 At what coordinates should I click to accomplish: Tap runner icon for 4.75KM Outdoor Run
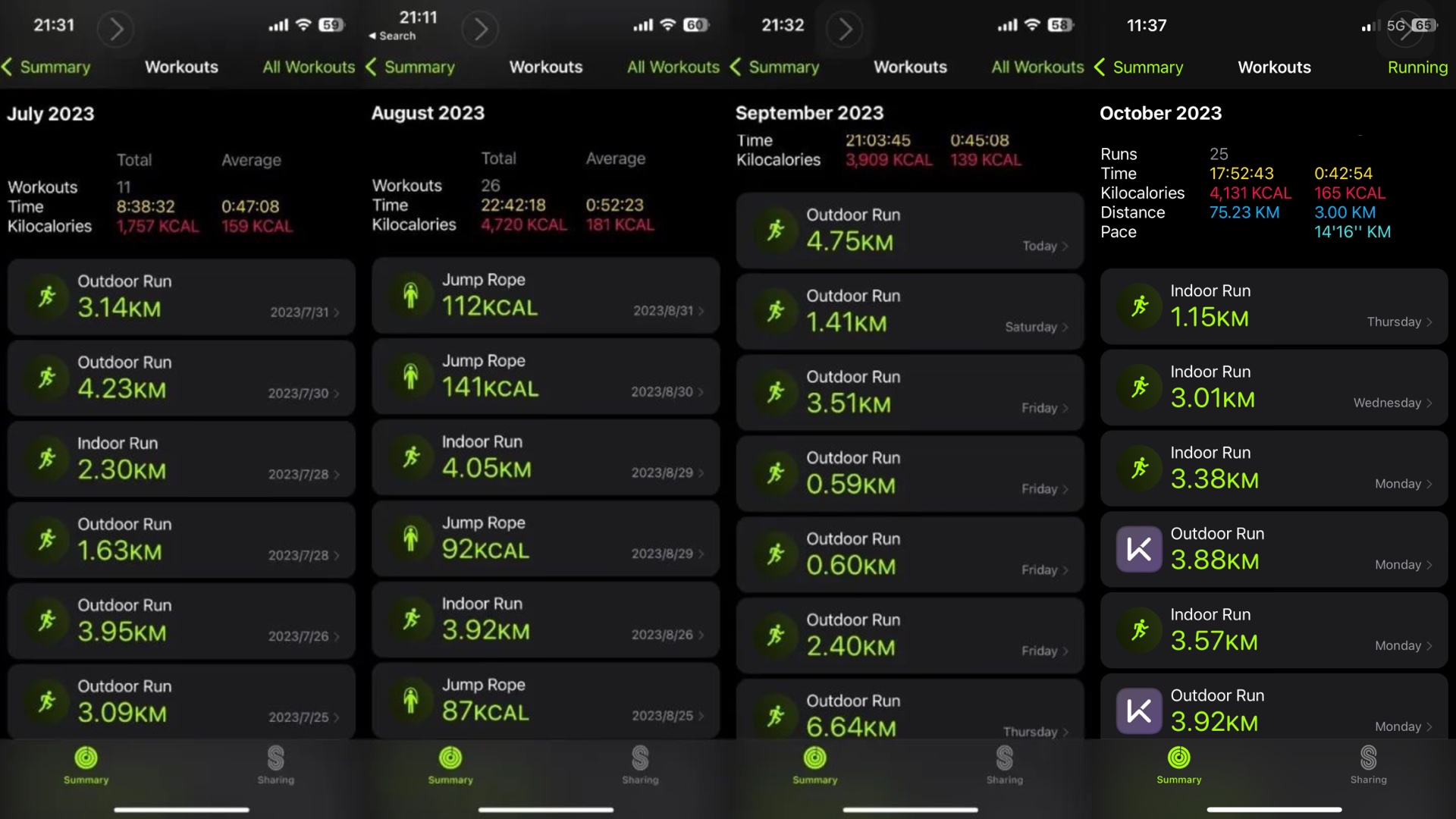tap(775, 230)
